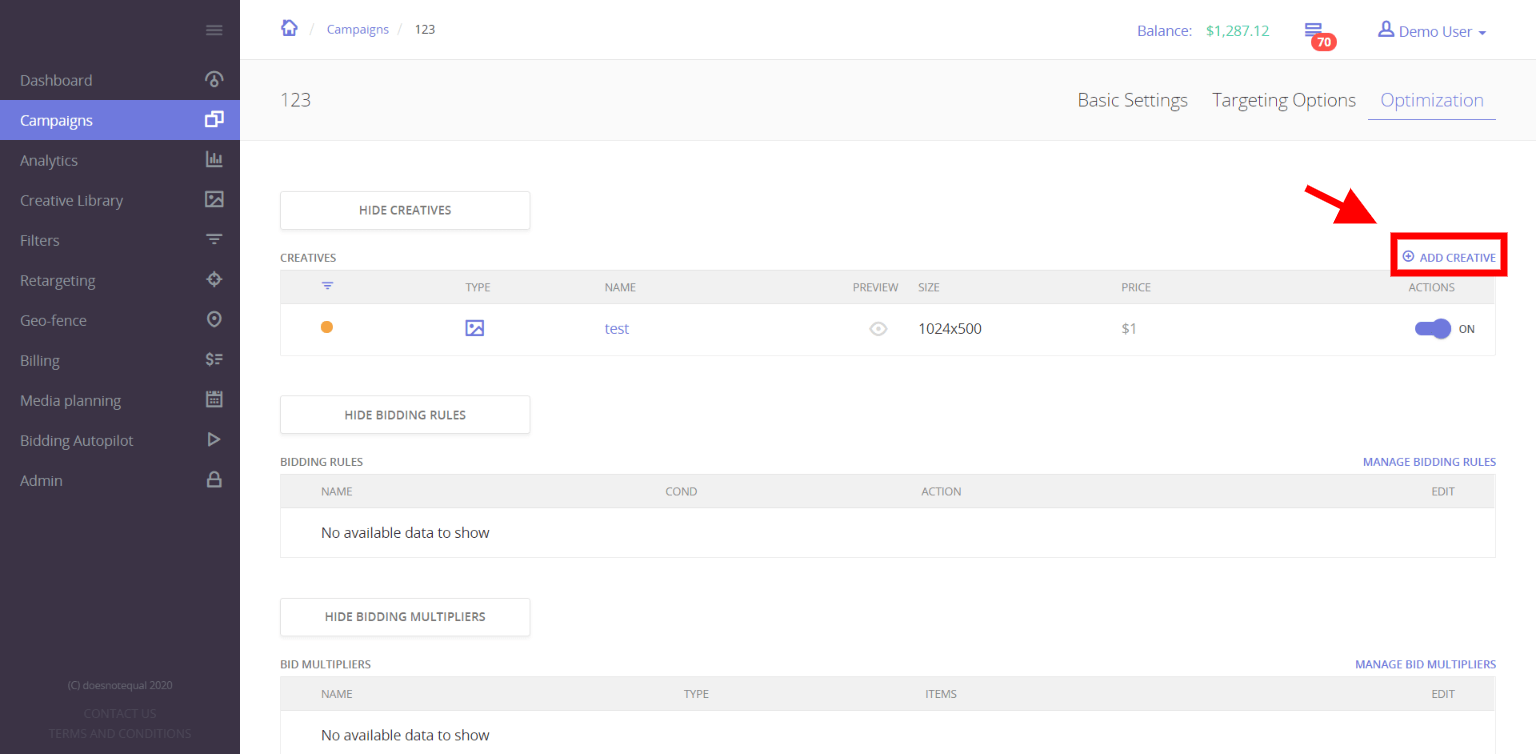Preview the test creative with the eye icon

click(878, 328)
